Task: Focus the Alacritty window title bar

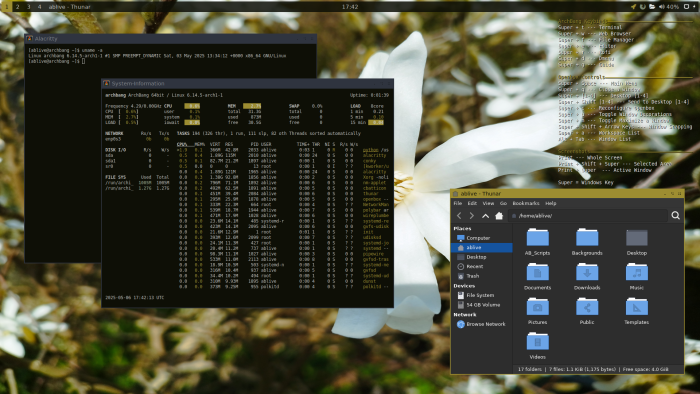Action: click(x=171, y=39)
